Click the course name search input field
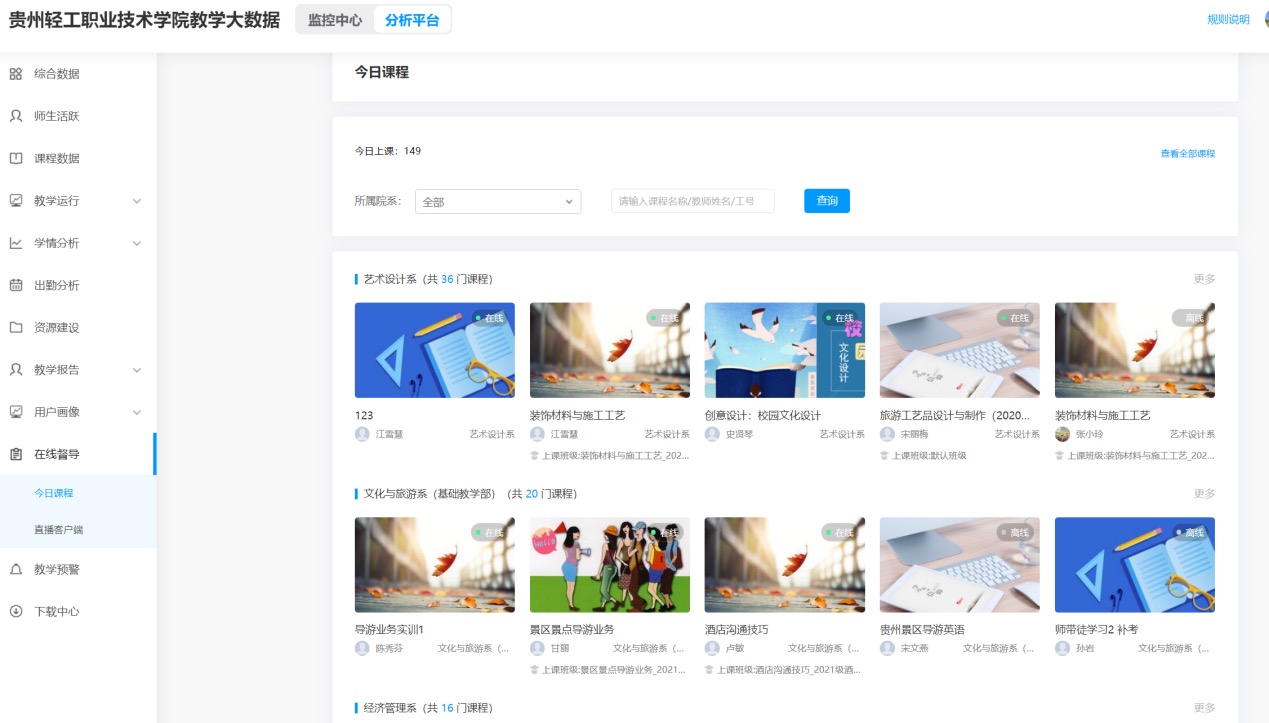The image size is (1269, 723). point(692,202)
